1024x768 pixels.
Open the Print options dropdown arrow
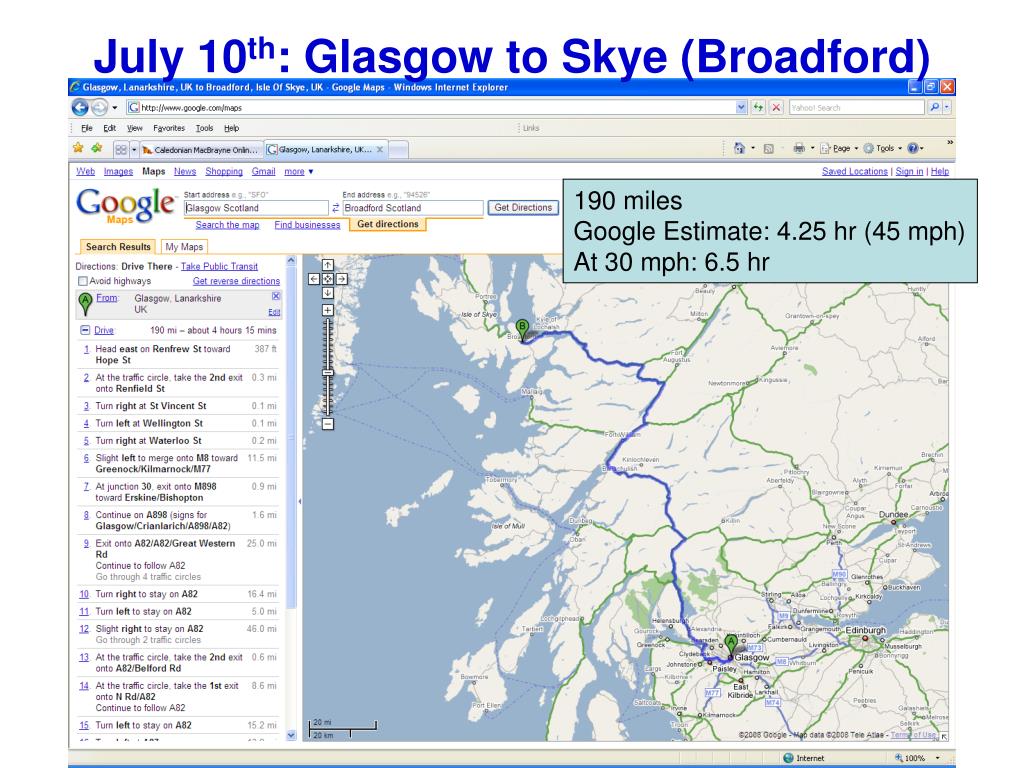[x=812, y=148]
